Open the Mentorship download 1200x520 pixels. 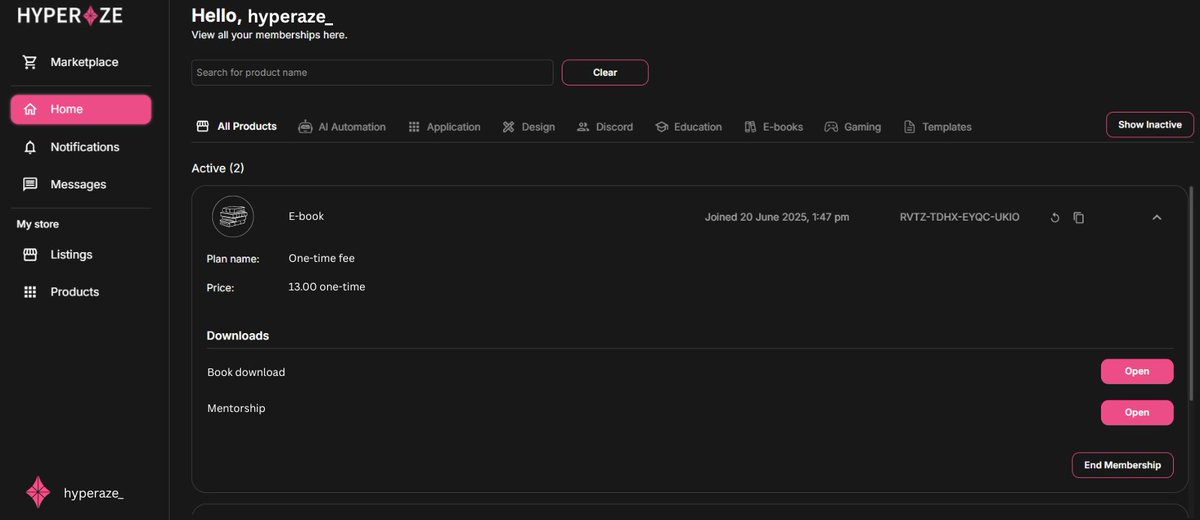(1137, 412)
